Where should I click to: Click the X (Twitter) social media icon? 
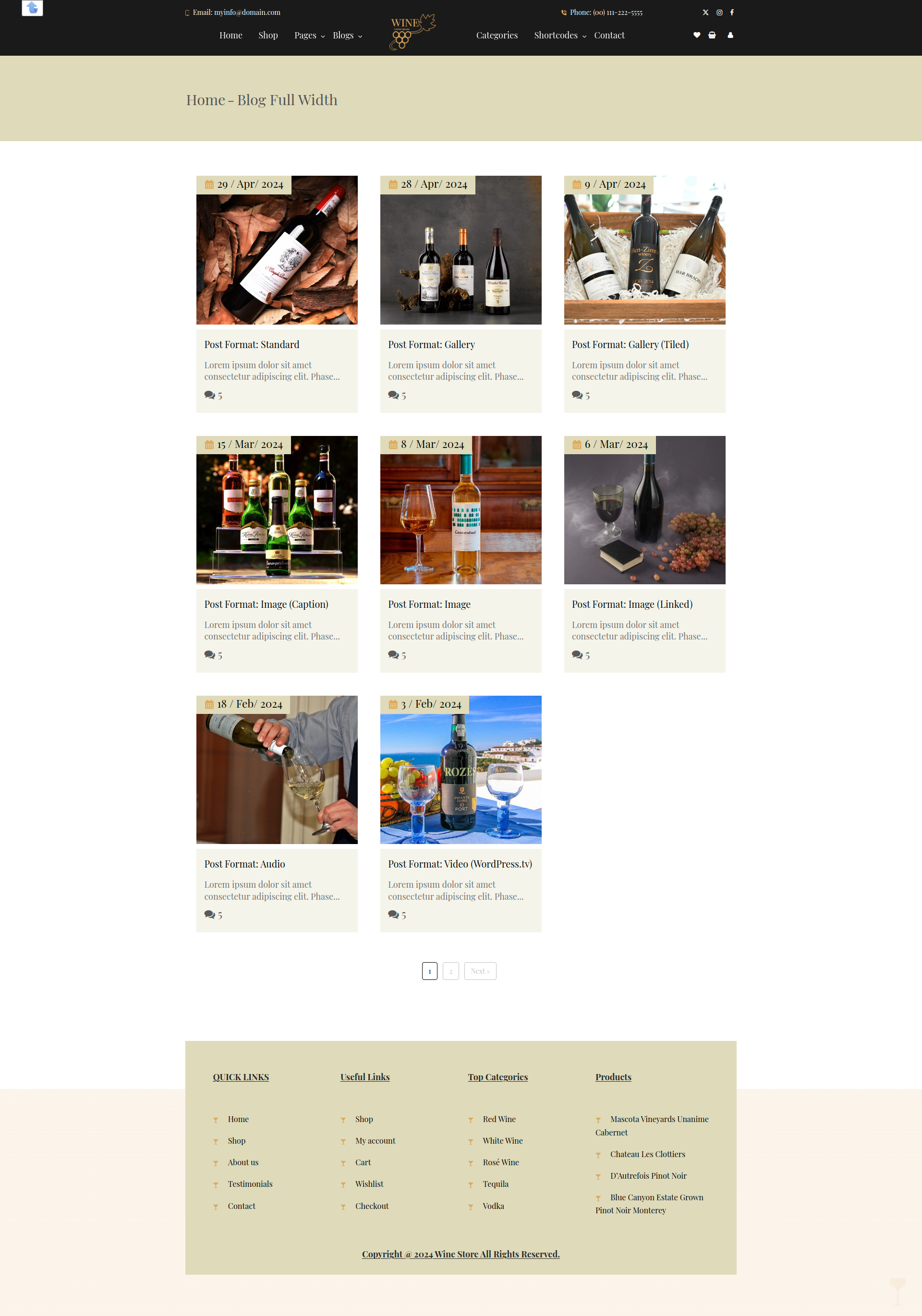click(x=705, y=12)
